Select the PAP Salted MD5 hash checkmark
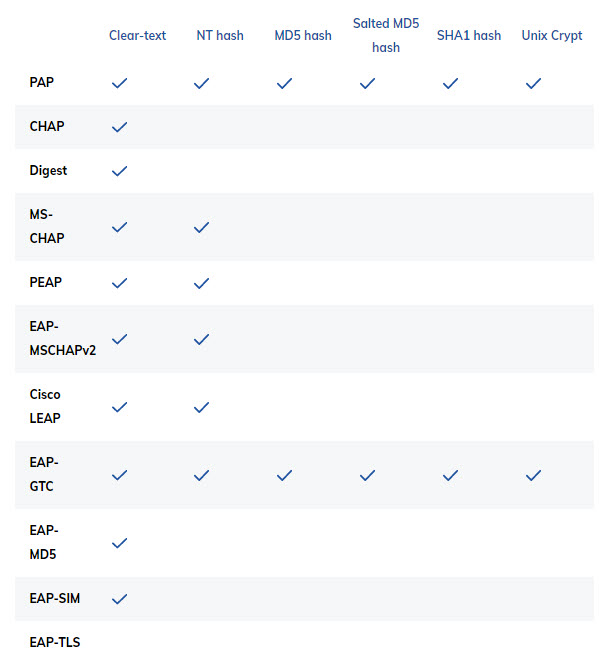 367,83
